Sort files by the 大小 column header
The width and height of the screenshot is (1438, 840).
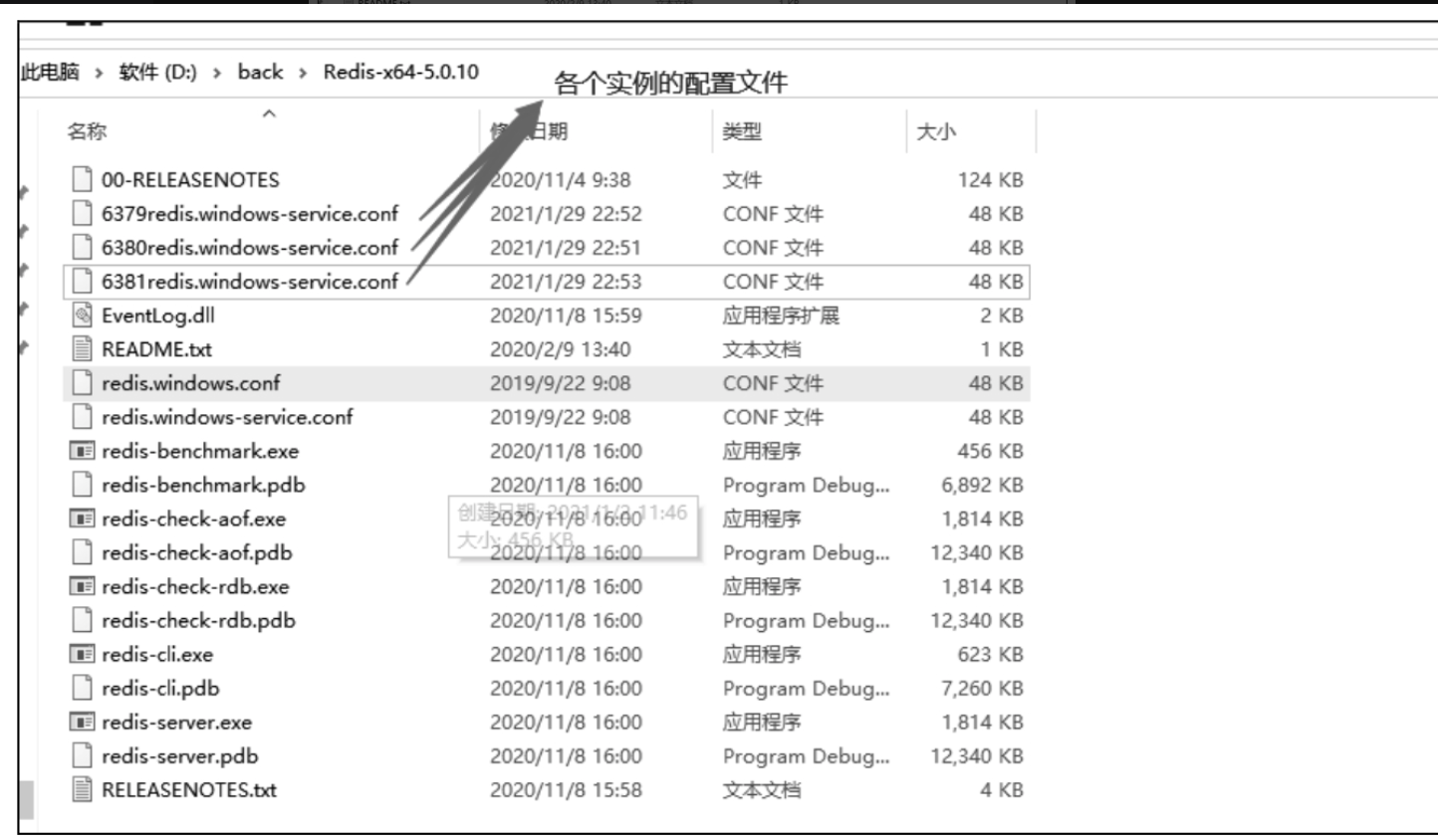tap(935, 131)
